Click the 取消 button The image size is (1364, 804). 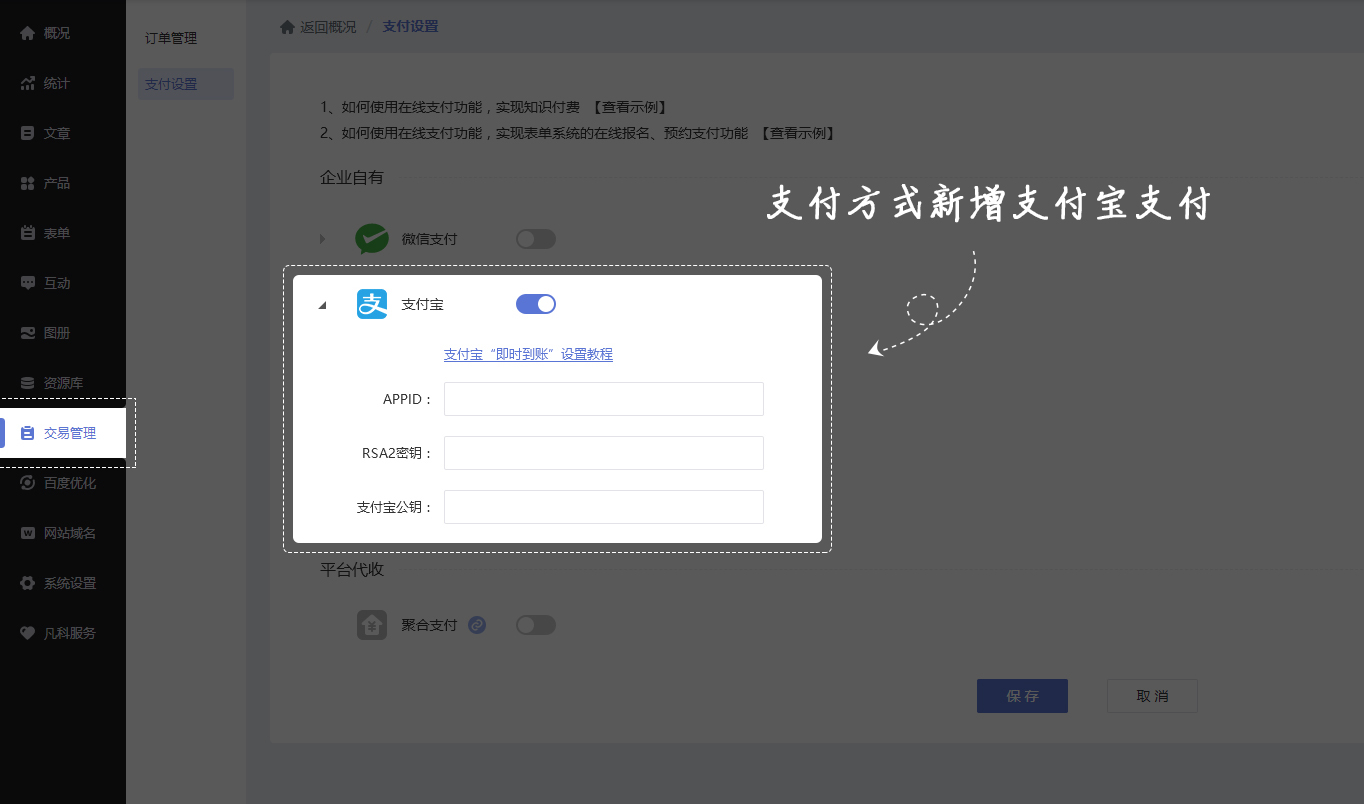1152,696
